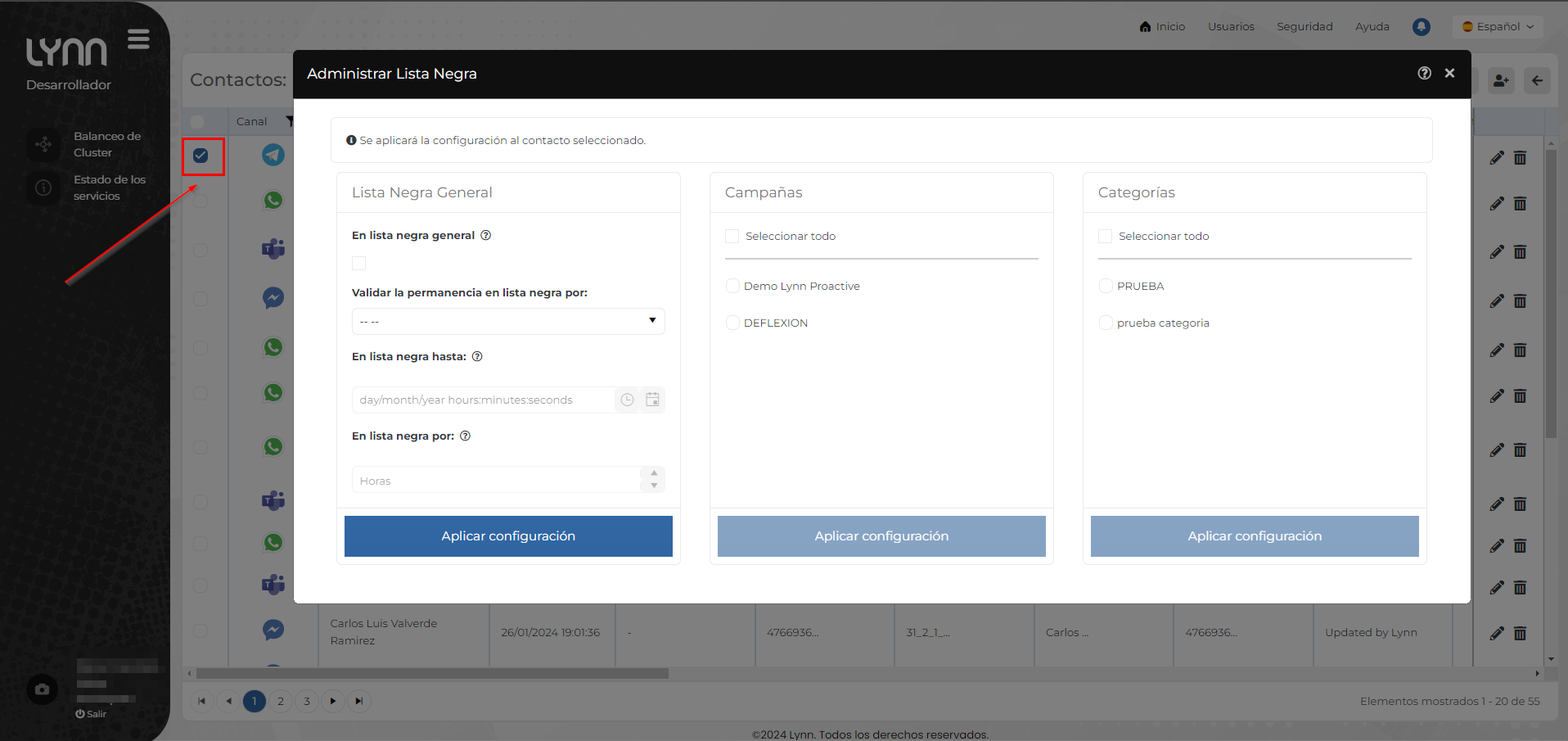Open the calendar date picker icon
The image size is (1568, 741).
[652, 400]
